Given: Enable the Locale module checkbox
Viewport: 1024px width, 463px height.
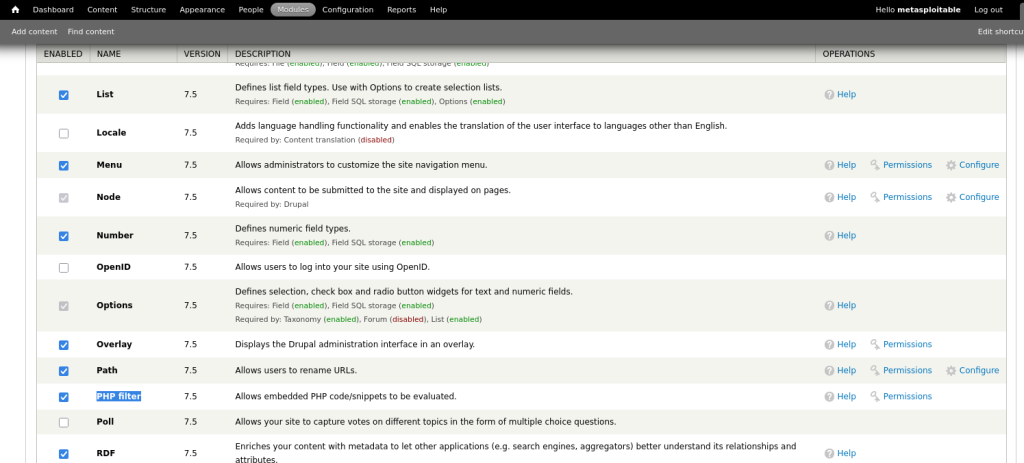Looking at the screenshot, I should (x=63, y=133).
